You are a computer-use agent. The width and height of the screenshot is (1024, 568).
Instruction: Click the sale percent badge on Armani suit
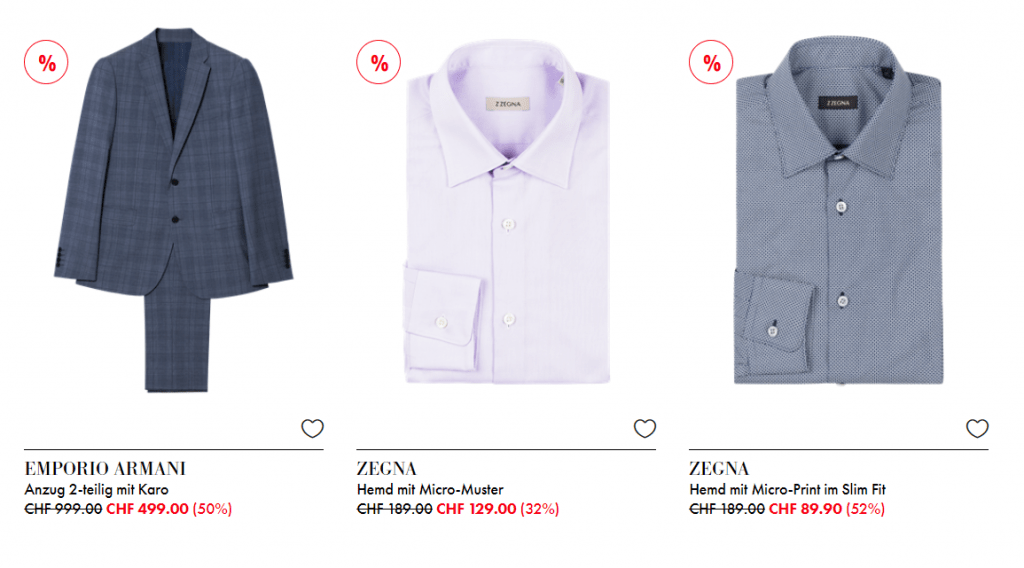coord(46,63)
